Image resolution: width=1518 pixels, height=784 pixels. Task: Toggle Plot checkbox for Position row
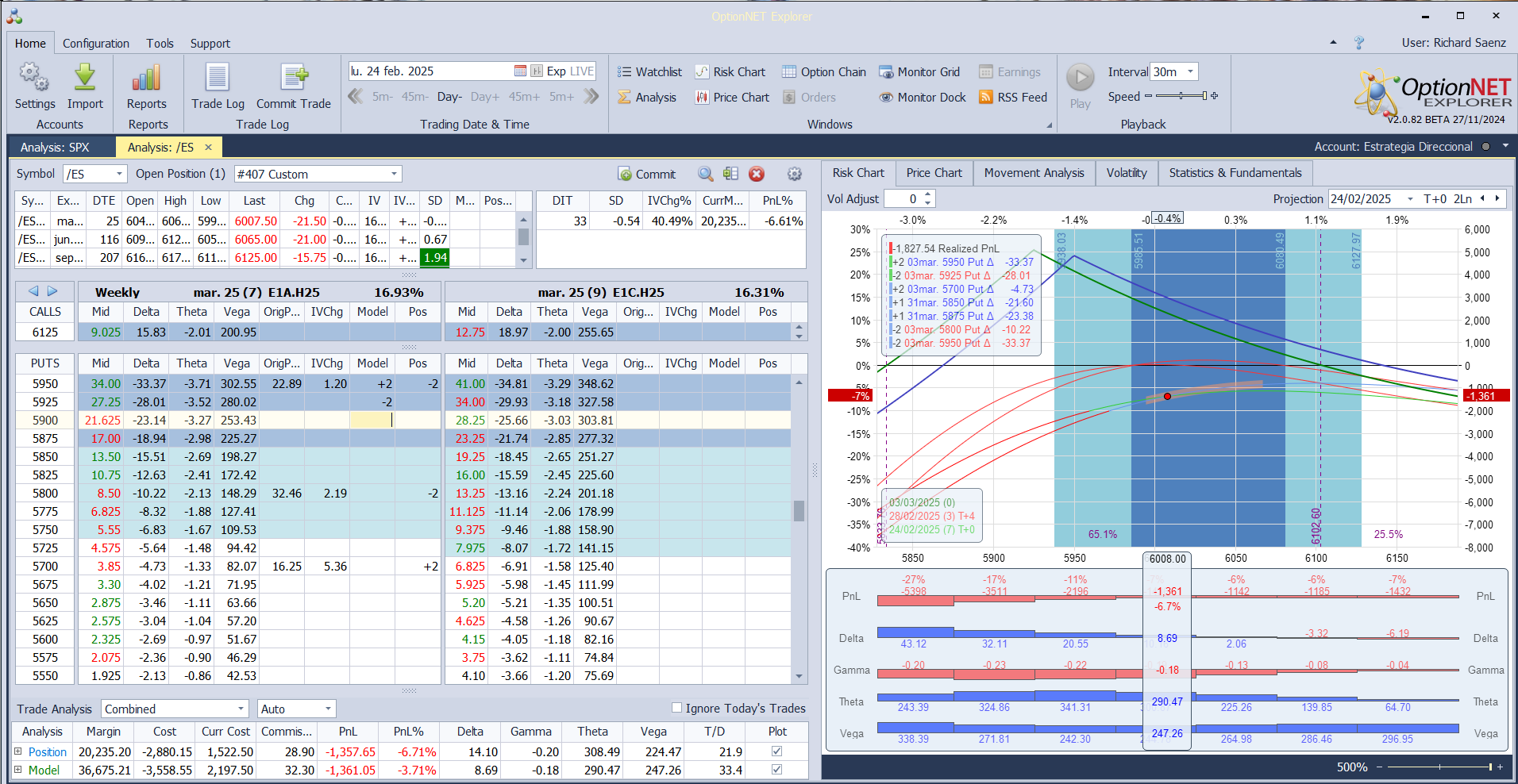(776, 751)
